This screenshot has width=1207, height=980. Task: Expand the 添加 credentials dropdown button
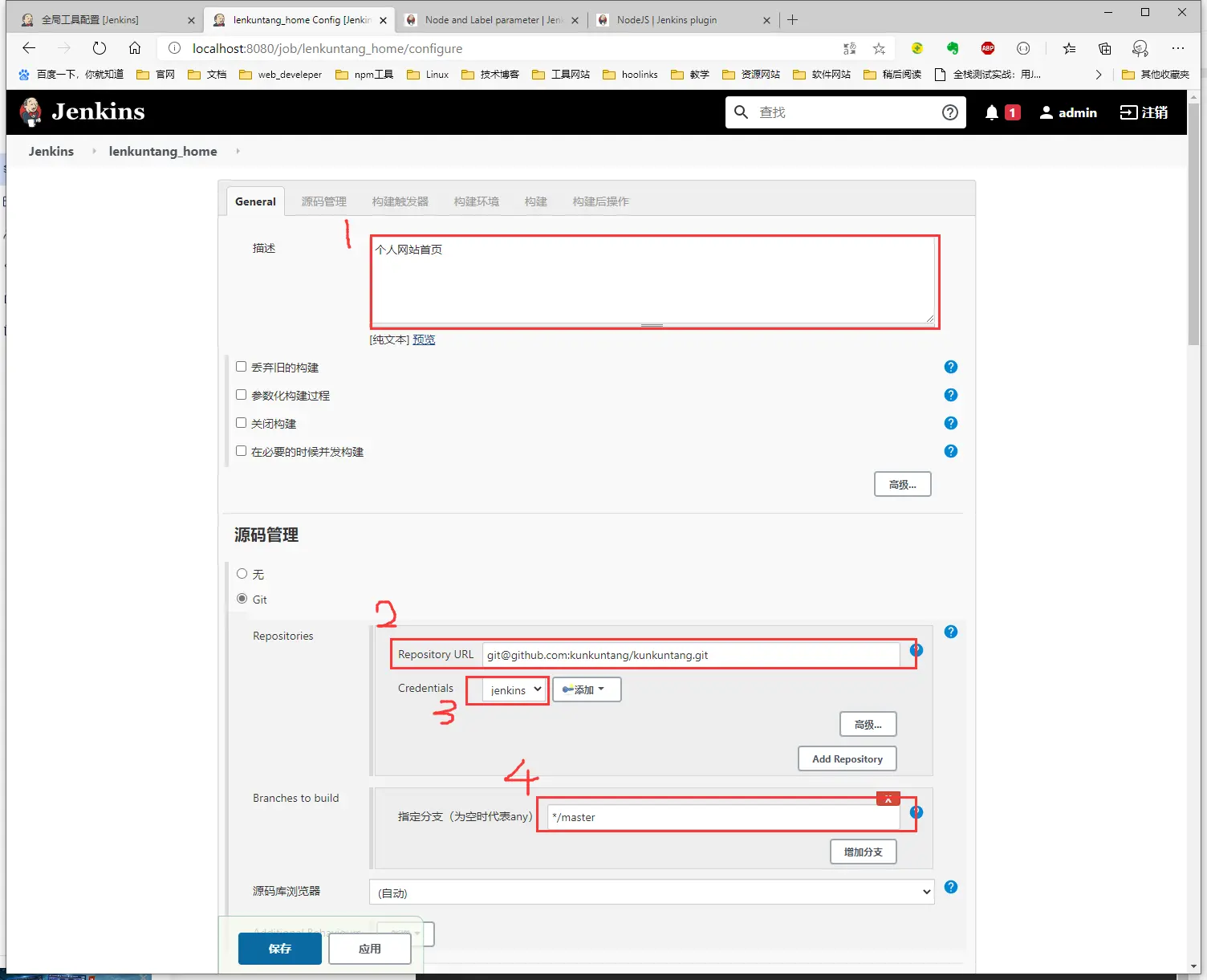point(586,689)
